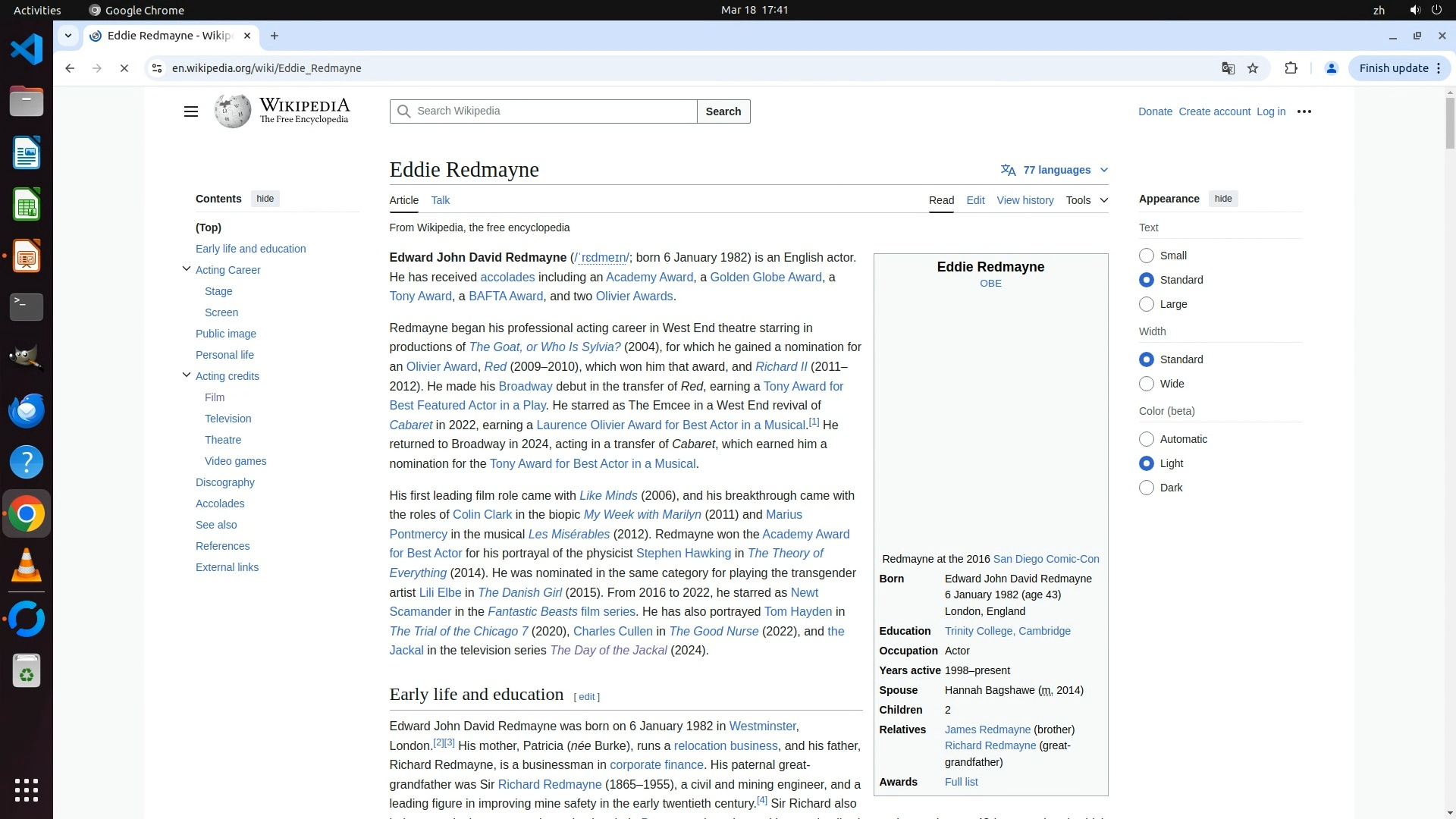The image size is (1456, 819).
Task: Choose Large text size option
Action: click(1147, 304)
